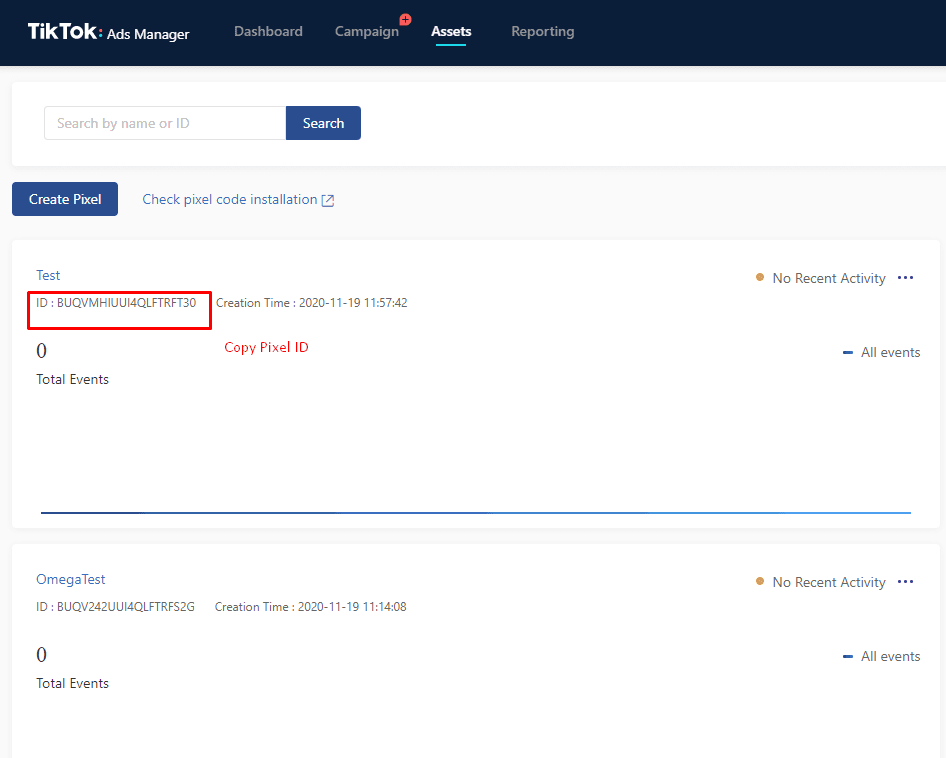
Task: Open the Dashboard tab
Action: tap(268, 32)
